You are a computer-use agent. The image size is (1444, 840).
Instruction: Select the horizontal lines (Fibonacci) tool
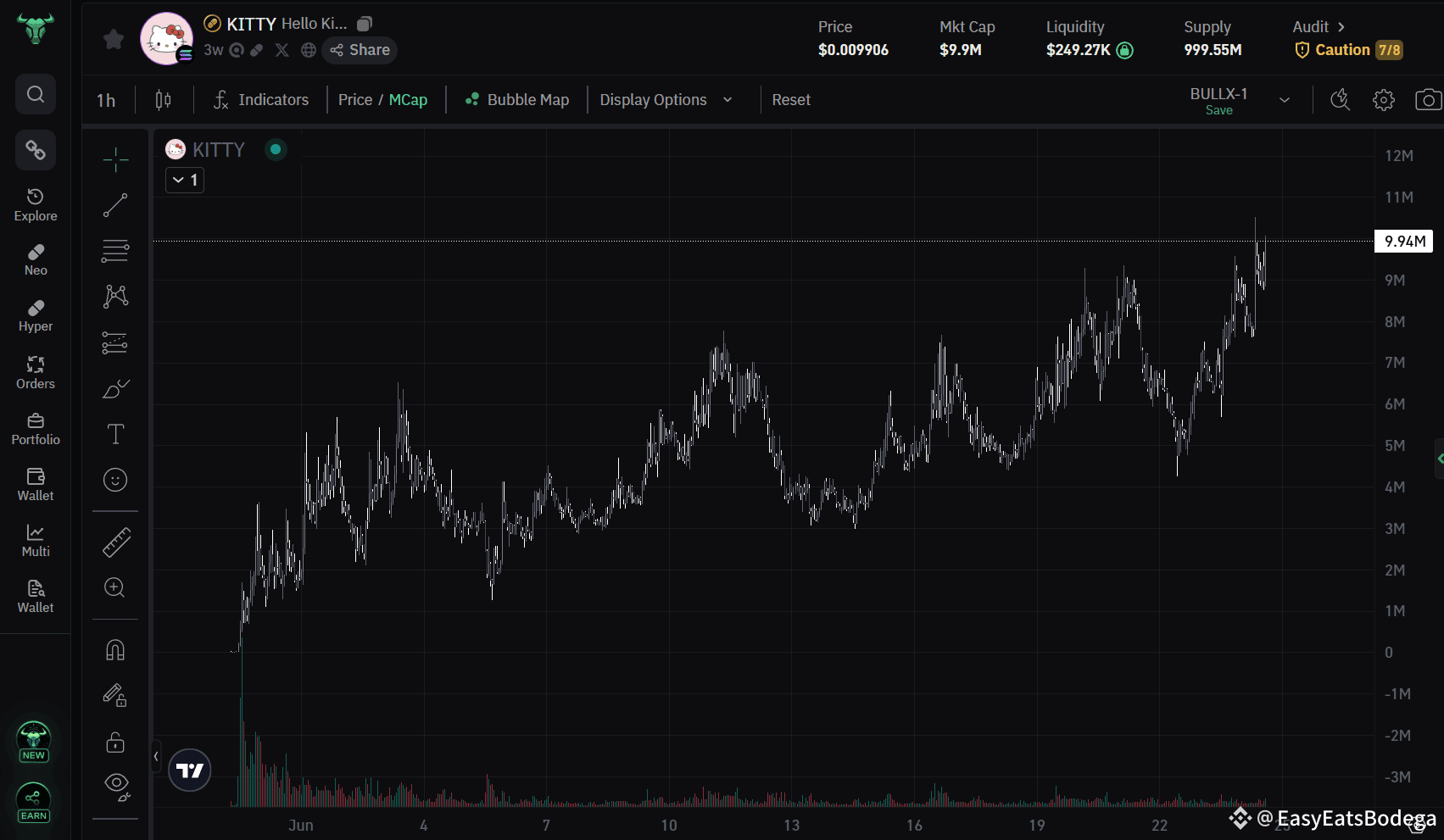point(115,250)
